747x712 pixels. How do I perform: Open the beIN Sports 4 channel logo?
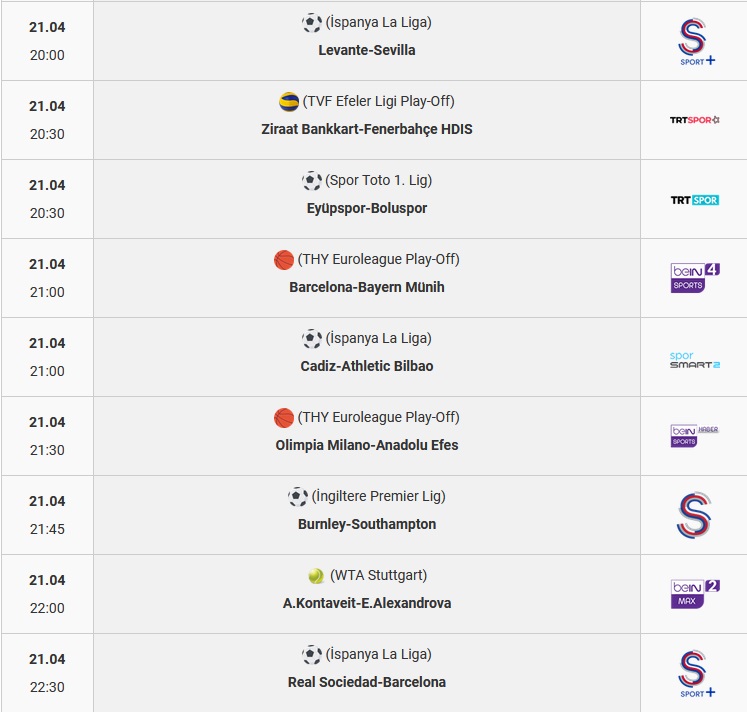tap(695, 278)
